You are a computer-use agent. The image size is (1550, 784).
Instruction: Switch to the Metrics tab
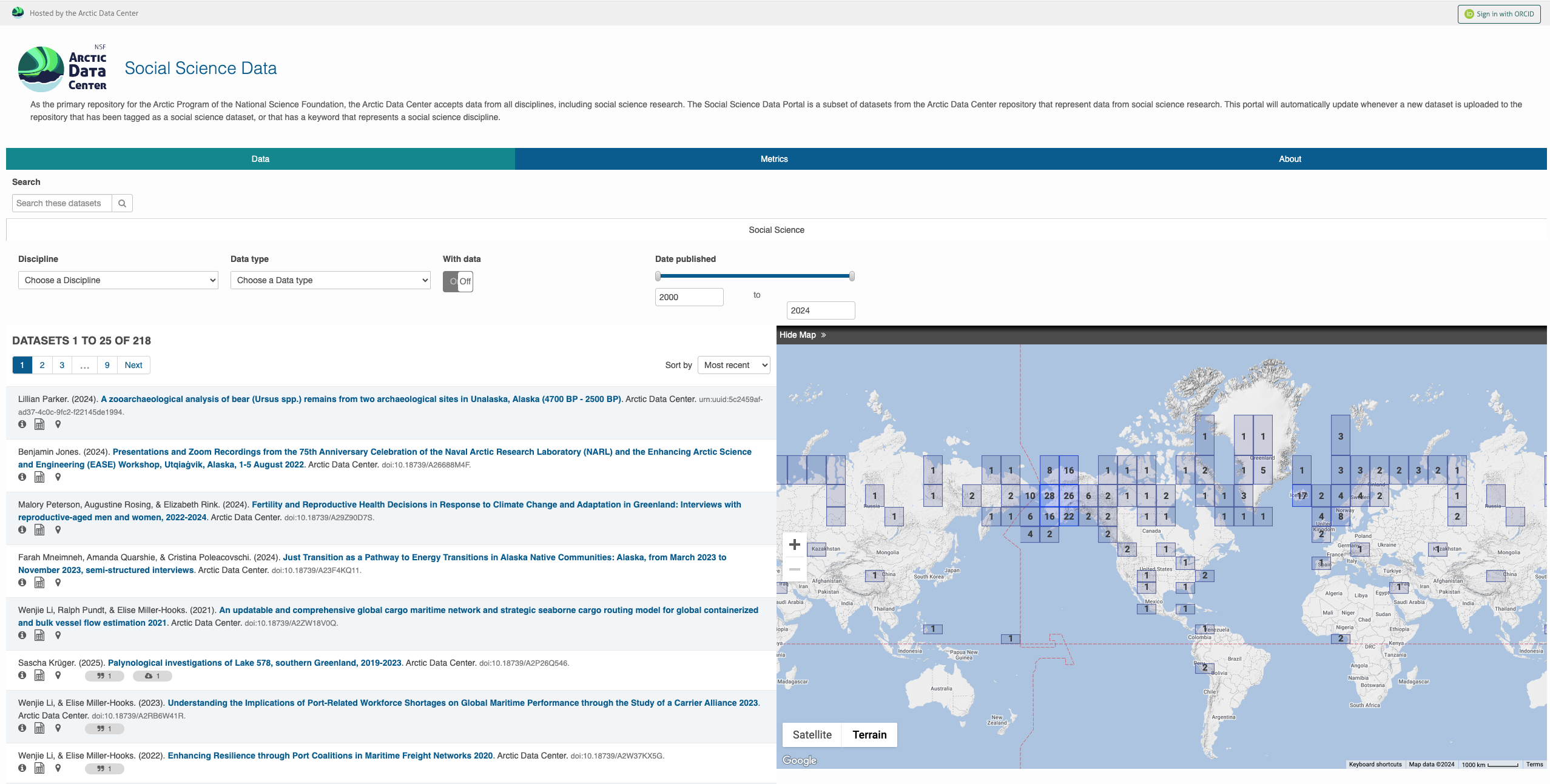[774, 159]
